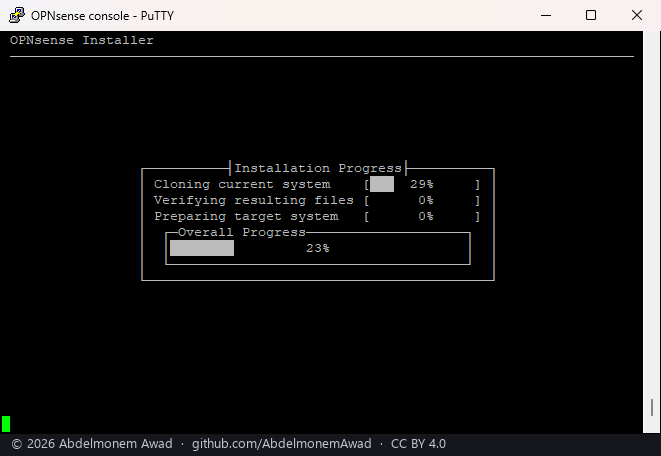Select the "Verifying resulting files" label
This screenshot has width=661, height=456.
[x=253, y=201]
